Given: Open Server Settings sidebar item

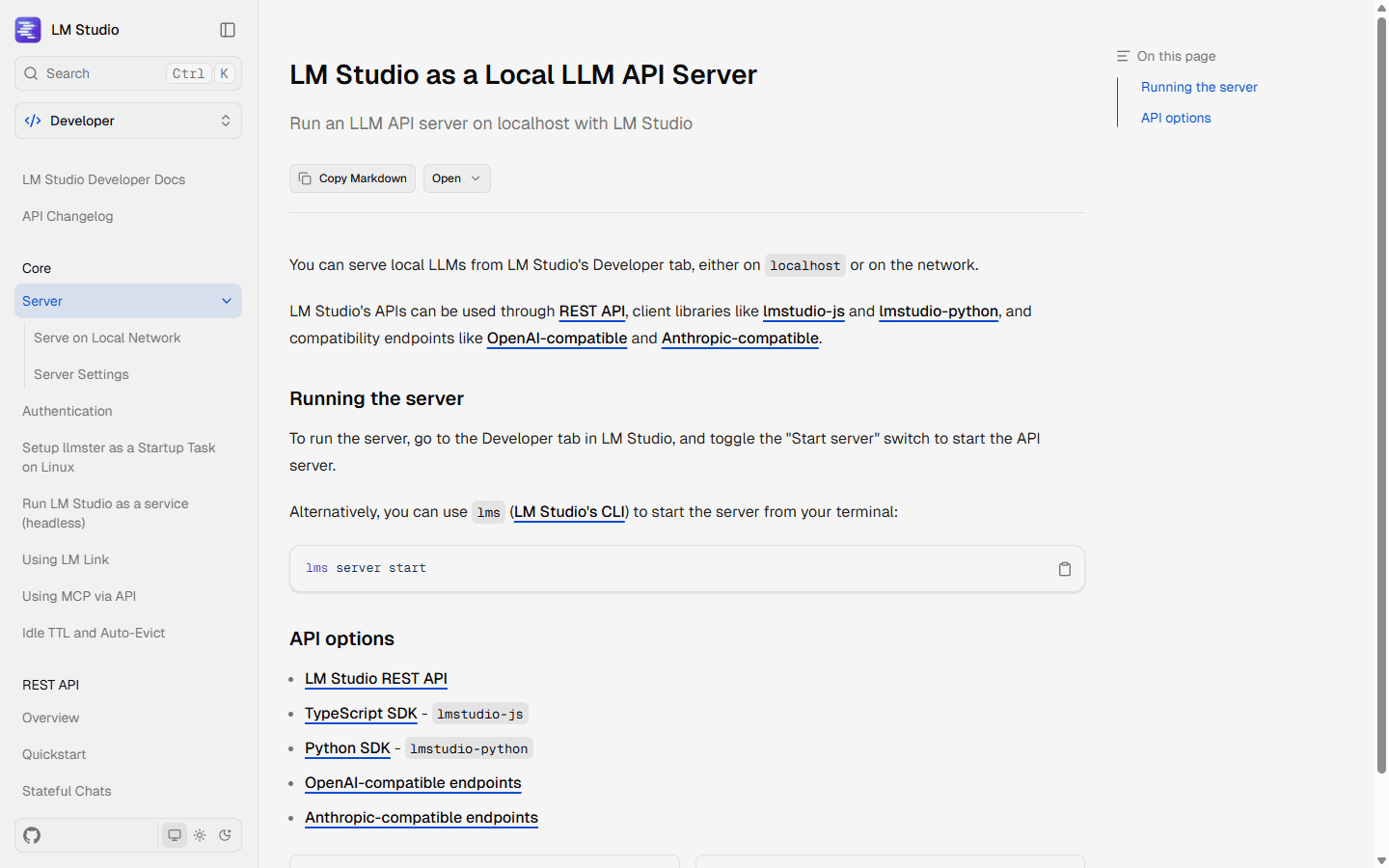Looking at the screenshot, I should (81, 374).
